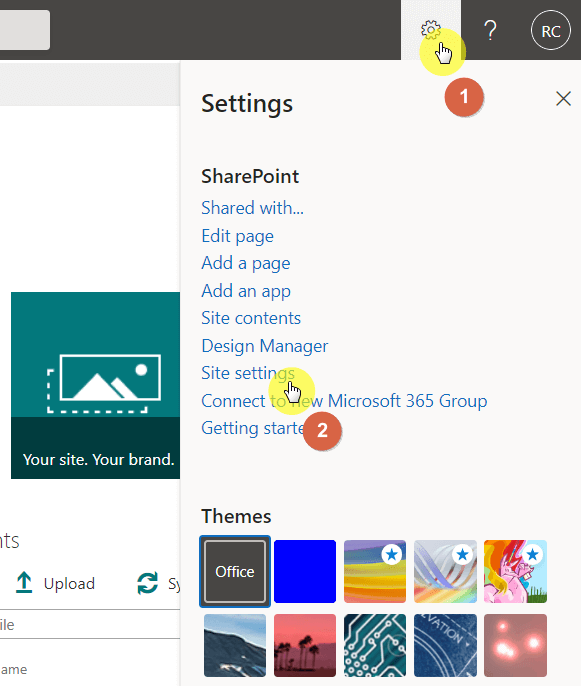This screenshot has width=581, height=686.
Task: Open Site contents link
Action: tap(251, 318)
